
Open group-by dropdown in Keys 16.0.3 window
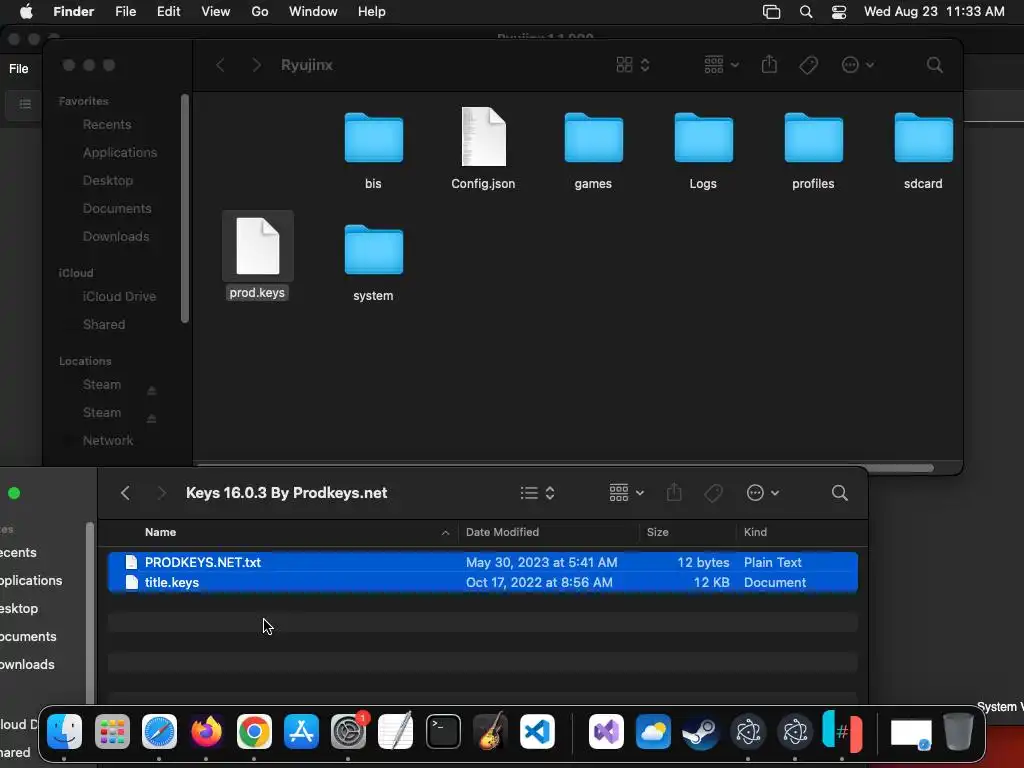tap(626, 493)
